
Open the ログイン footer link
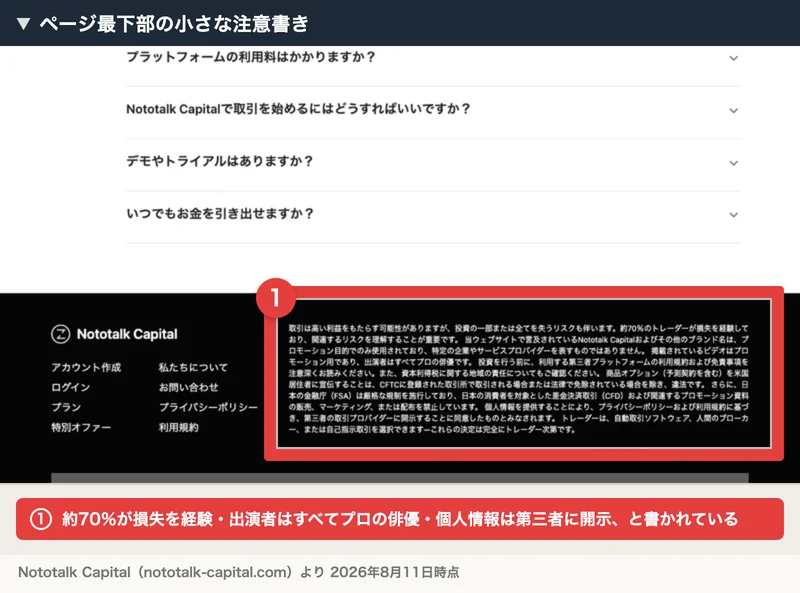click(70, 387)
